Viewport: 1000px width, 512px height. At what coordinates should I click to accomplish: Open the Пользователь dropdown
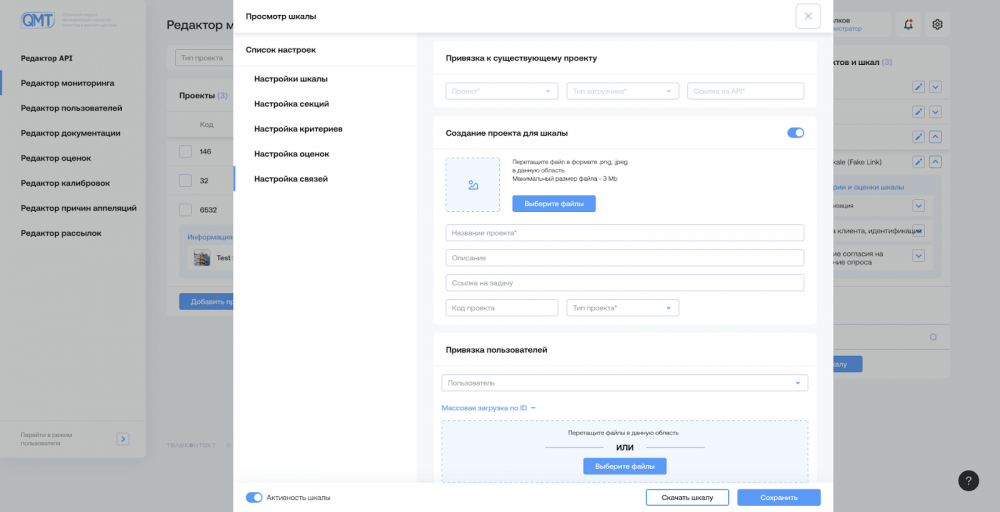pyautogui.click(x=624, y=383)
